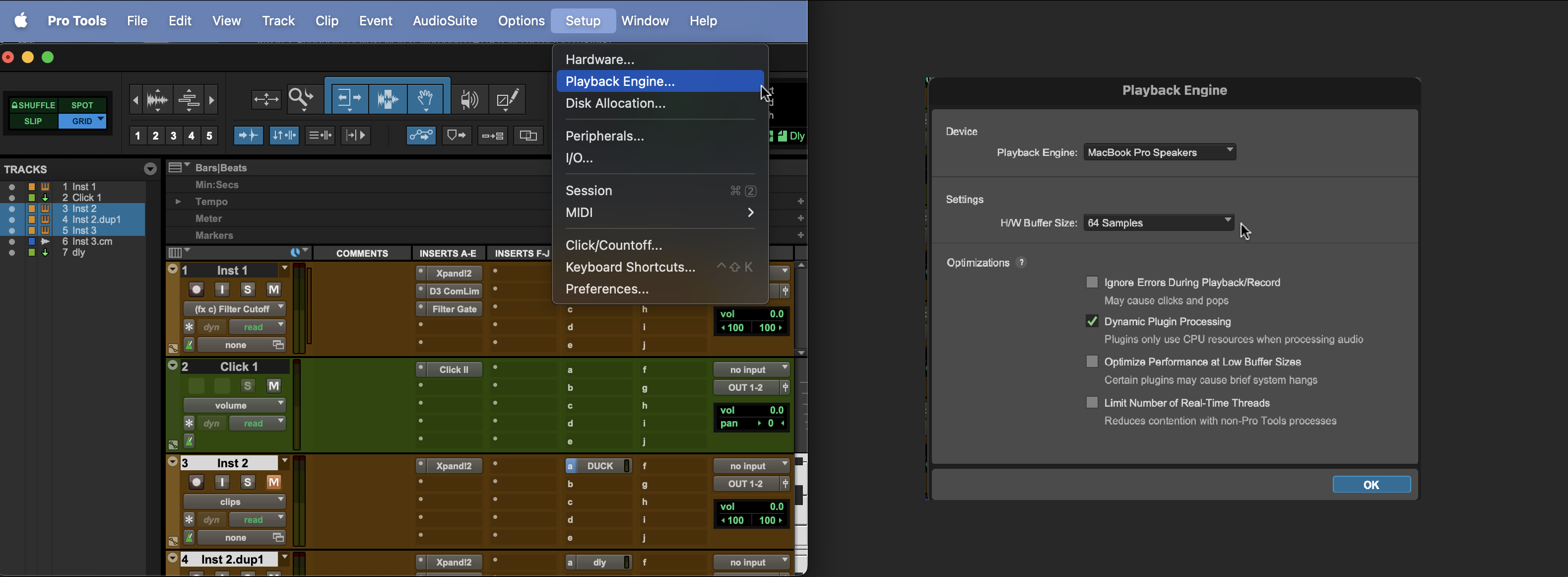Choose Disk Allocation... menu entry

tap(660, 103)
